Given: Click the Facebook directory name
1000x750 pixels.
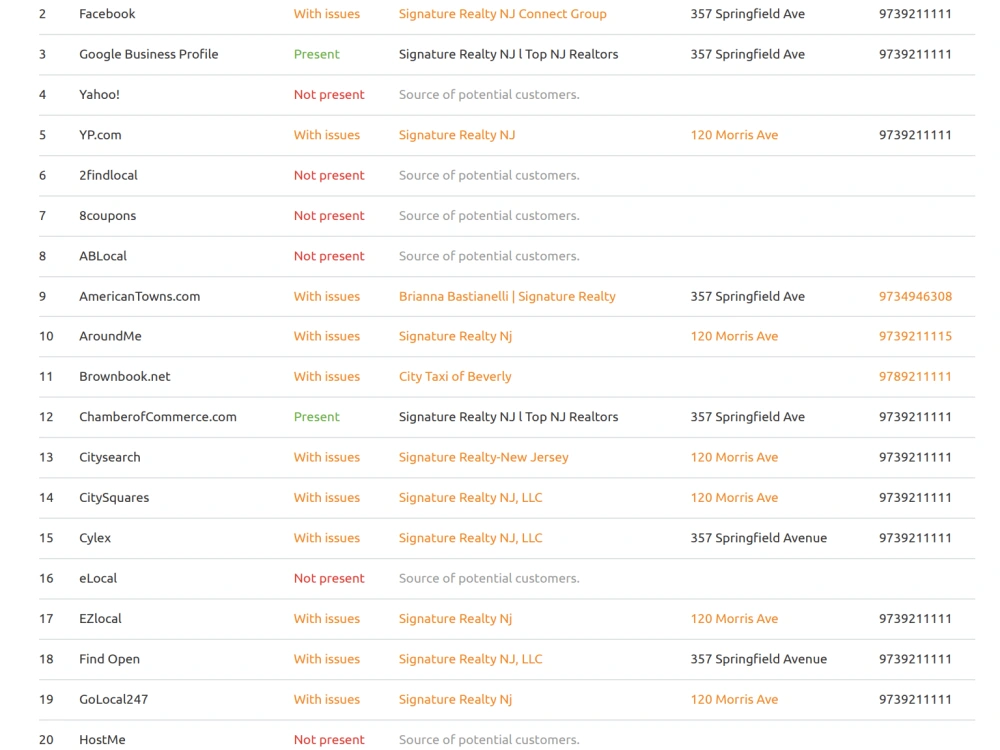Looking at the screenshot, I should point(107,13).
